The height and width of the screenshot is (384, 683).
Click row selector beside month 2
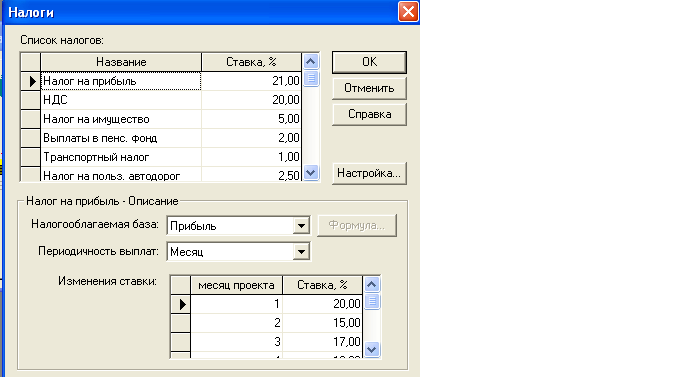180,323
